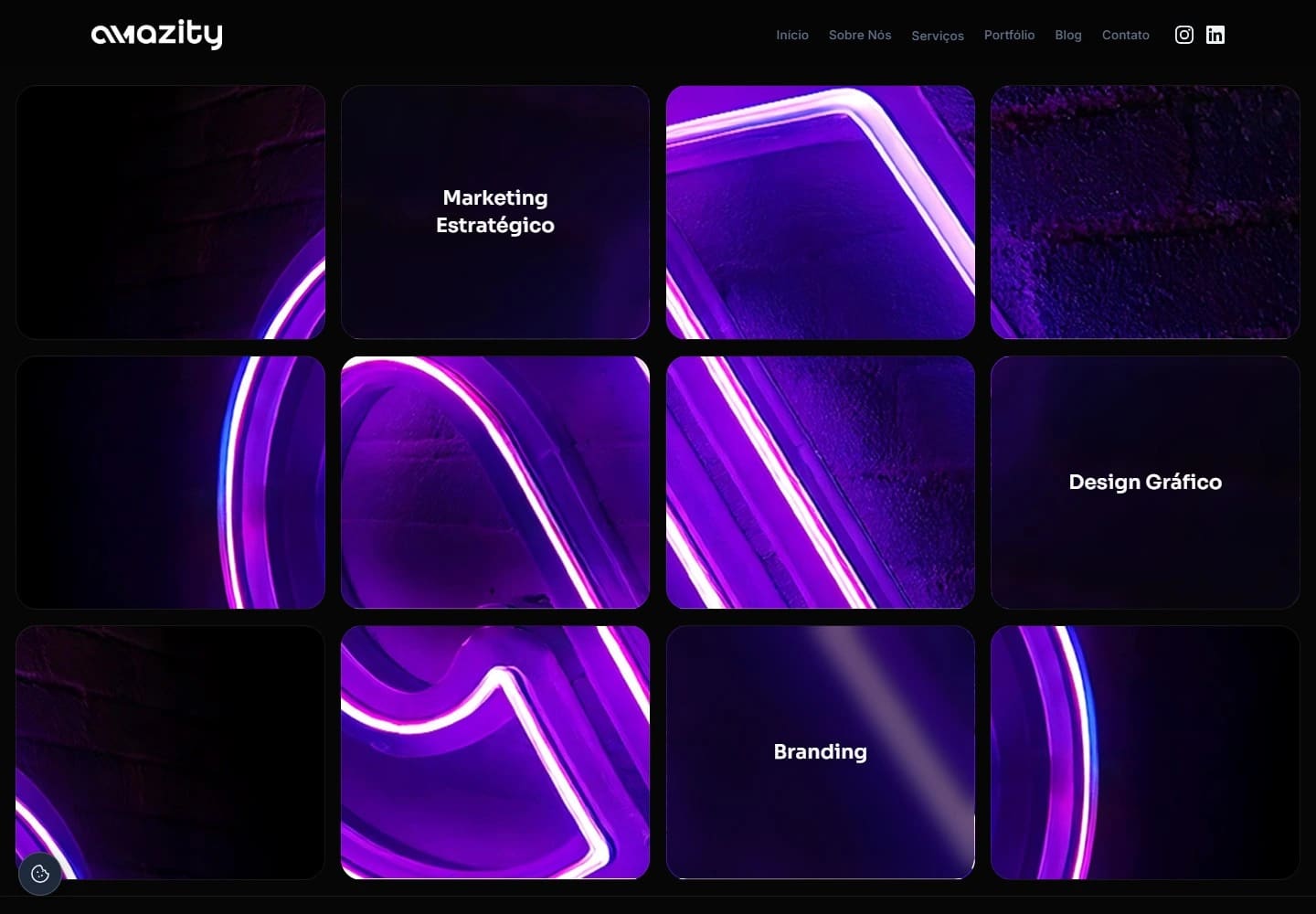Go to the Contato page
The width and height of the screenshot is (1316, 914).
1126,35
